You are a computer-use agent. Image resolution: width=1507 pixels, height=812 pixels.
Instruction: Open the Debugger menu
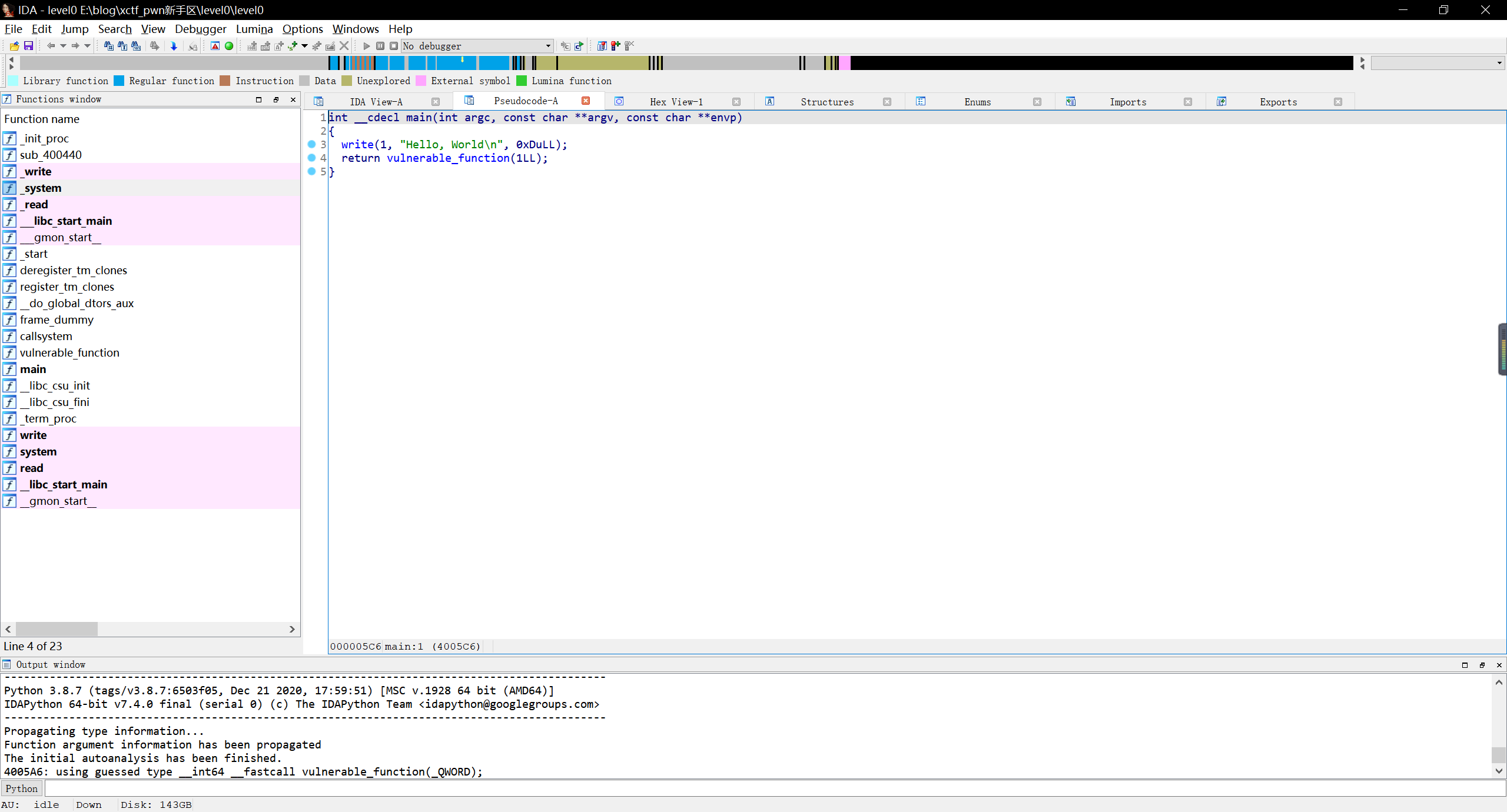(x=200, y=29)
